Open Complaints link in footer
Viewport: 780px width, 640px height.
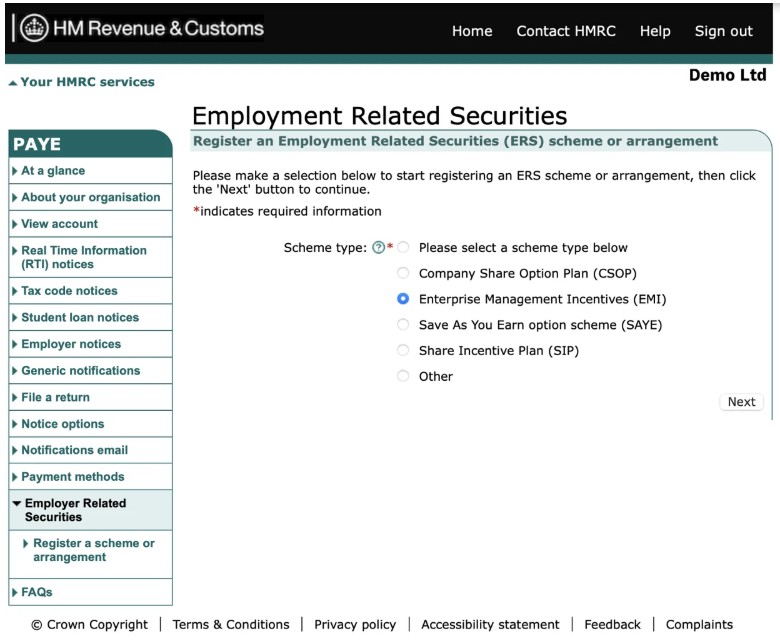tap(699, 625)
